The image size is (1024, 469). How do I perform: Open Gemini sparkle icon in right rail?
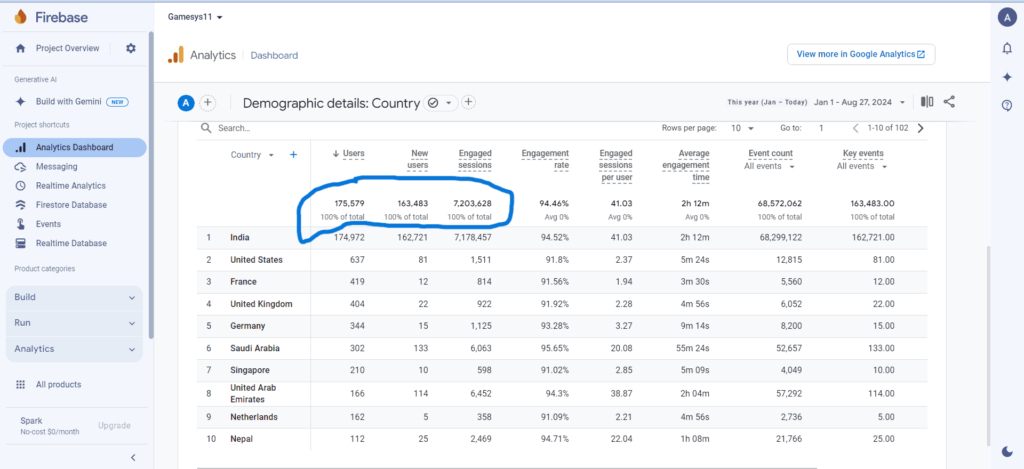[x=1006, y=77]
